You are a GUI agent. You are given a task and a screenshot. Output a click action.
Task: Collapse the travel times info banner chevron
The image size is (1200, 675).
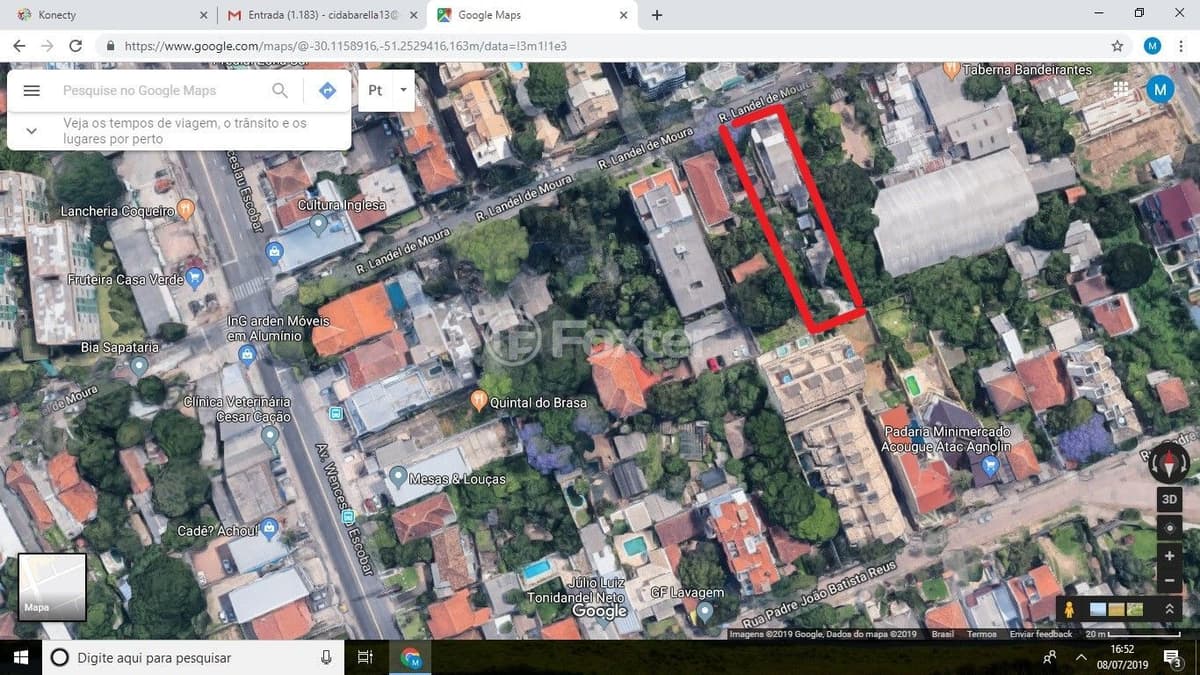31,130
